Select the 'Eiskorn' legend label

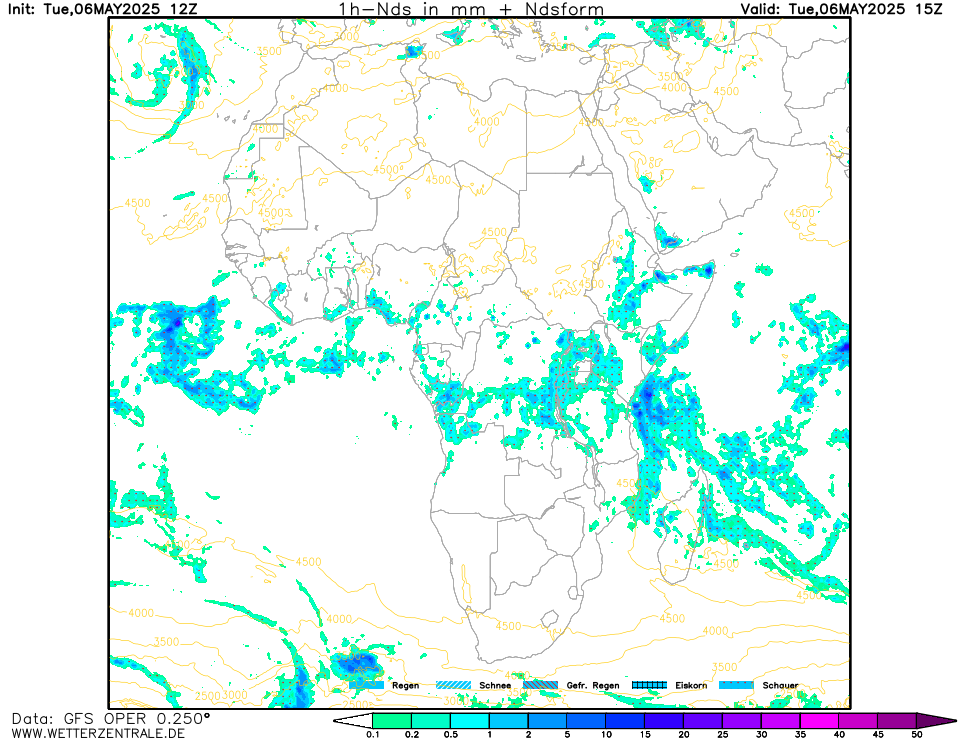691,685
